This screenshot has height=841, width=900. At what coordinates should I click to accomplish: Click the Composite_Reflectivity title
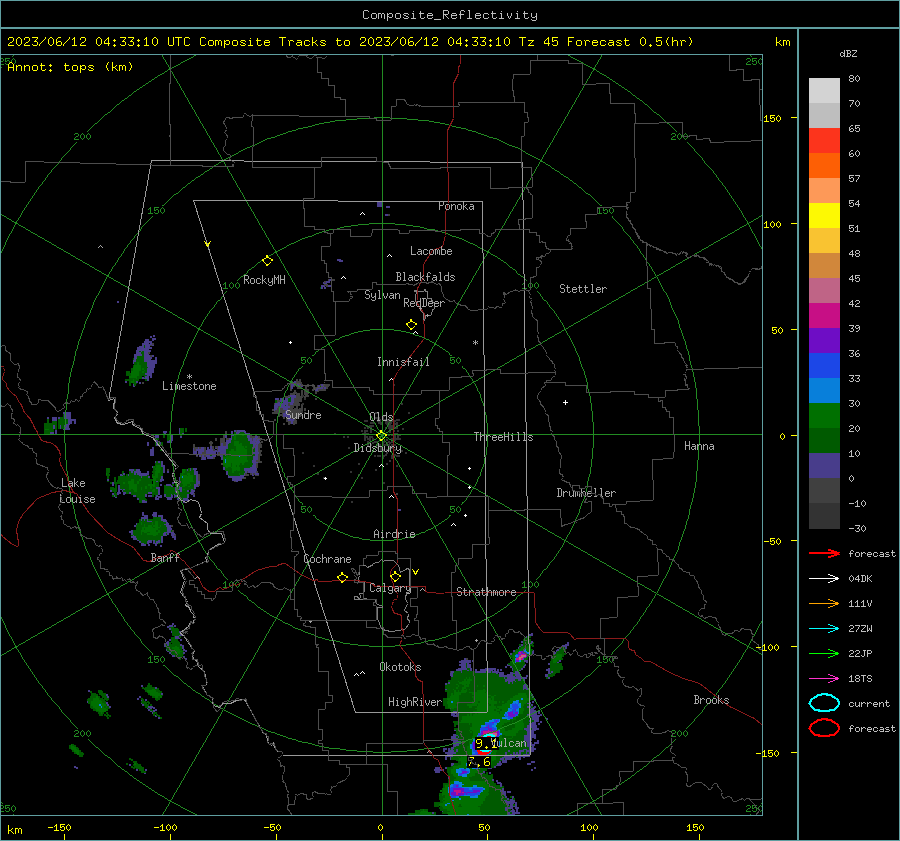click(x=450, y=15)
